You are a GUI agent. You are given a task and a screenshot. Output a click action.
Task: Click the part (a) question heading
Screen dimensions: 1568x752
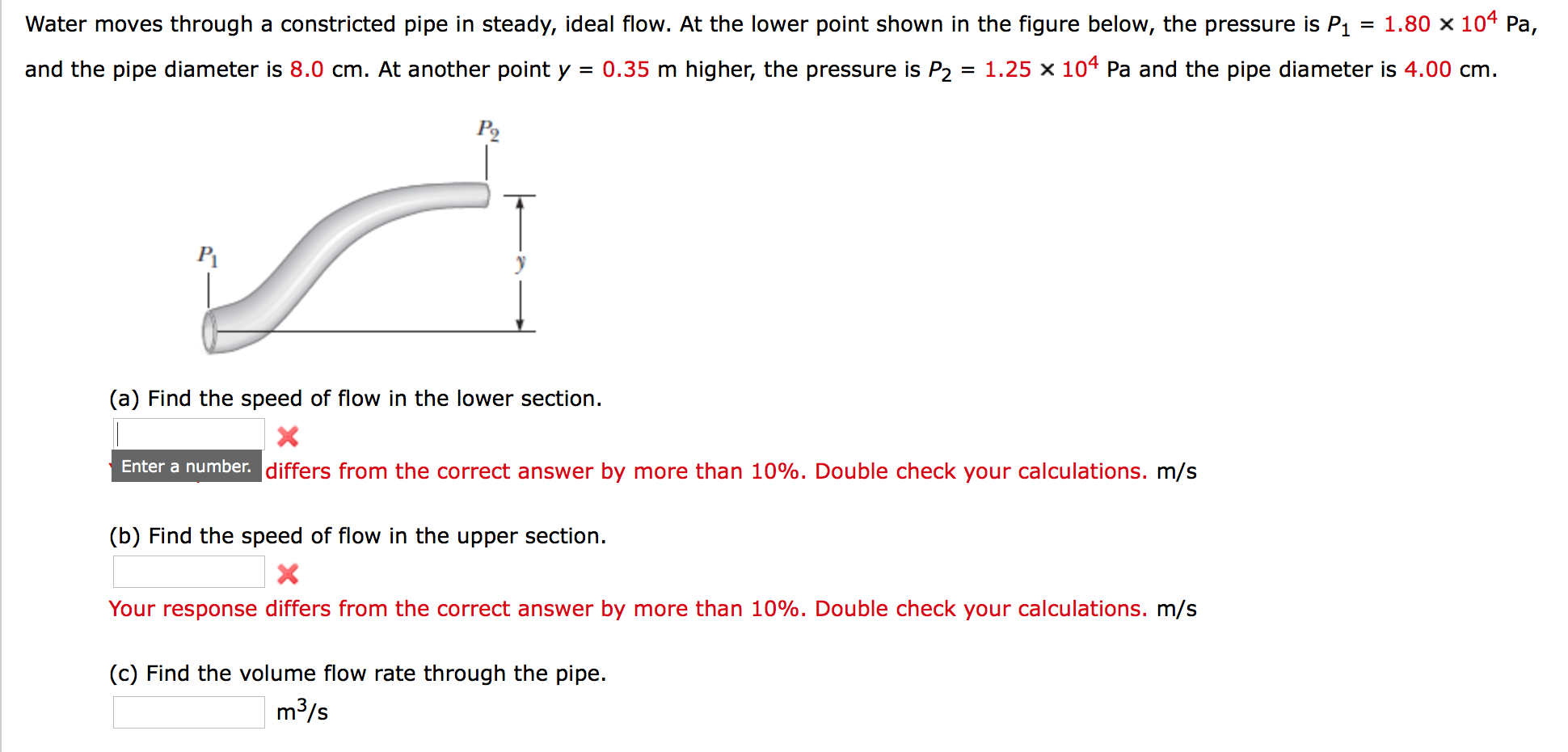(356, 398)
